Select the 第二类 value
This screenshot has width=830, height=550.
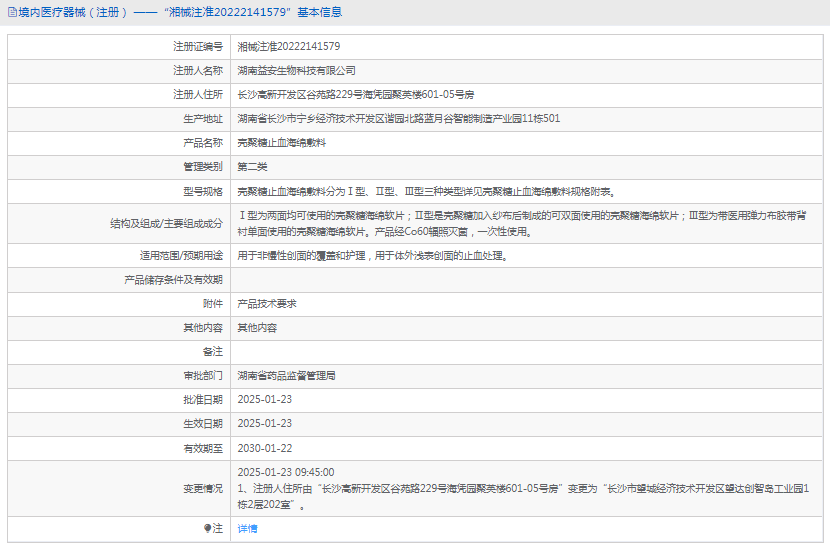252,167
